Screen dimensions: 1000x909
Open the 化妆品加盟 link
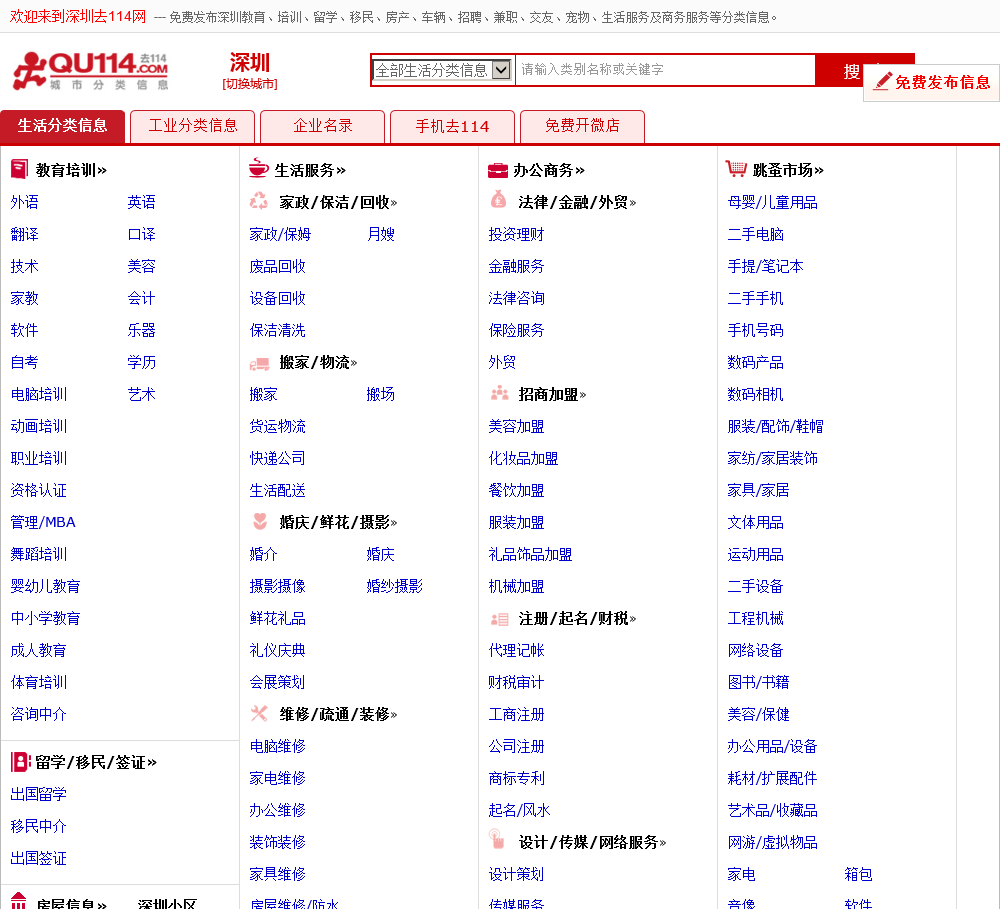click(x=523, y=458)
